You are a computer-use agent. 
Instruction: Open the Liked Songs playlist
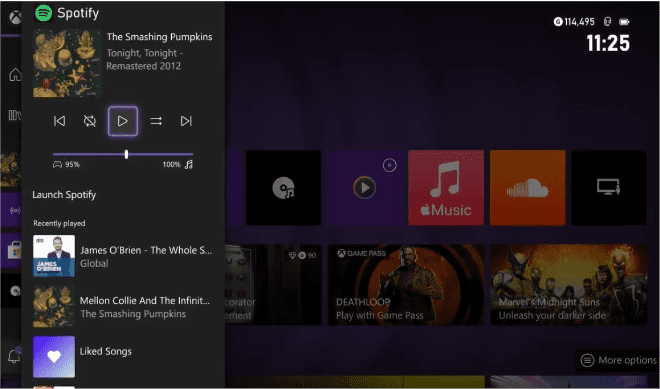[123, 357]
